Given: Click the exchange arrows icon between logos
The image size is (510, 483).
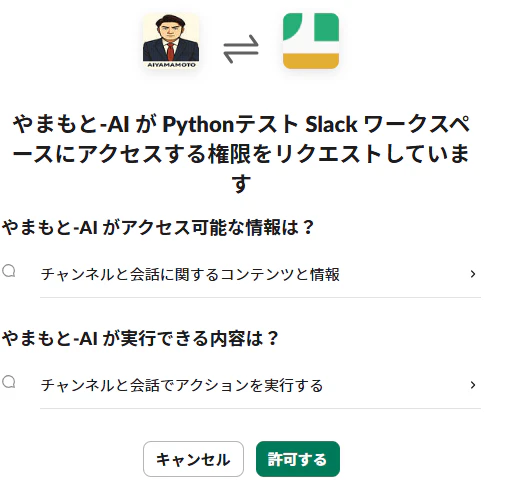Looking at the screenshot, I should (241, 49).
